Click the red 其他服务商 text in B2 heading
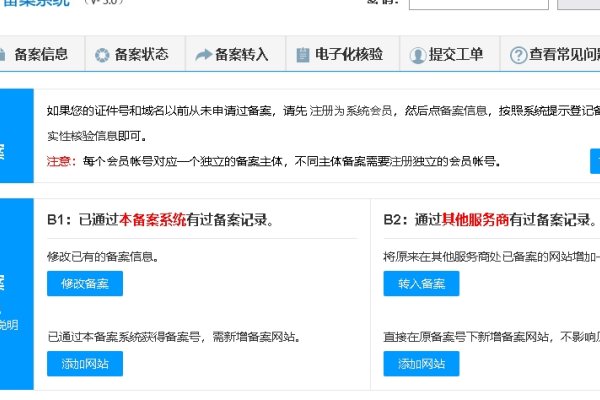 coord(475,220)
